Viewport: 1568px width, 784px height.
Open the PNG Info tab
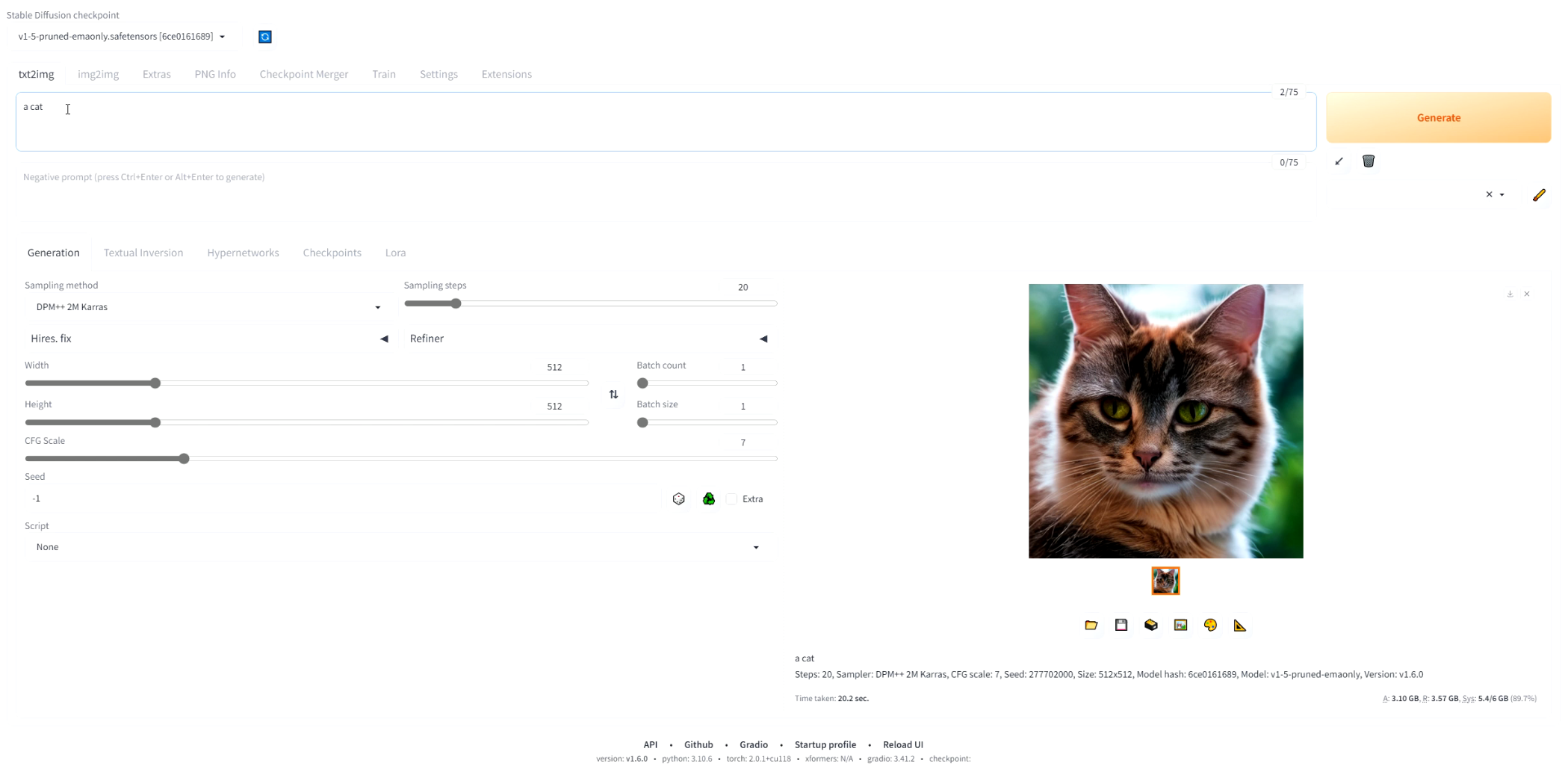tap(215, 74)
